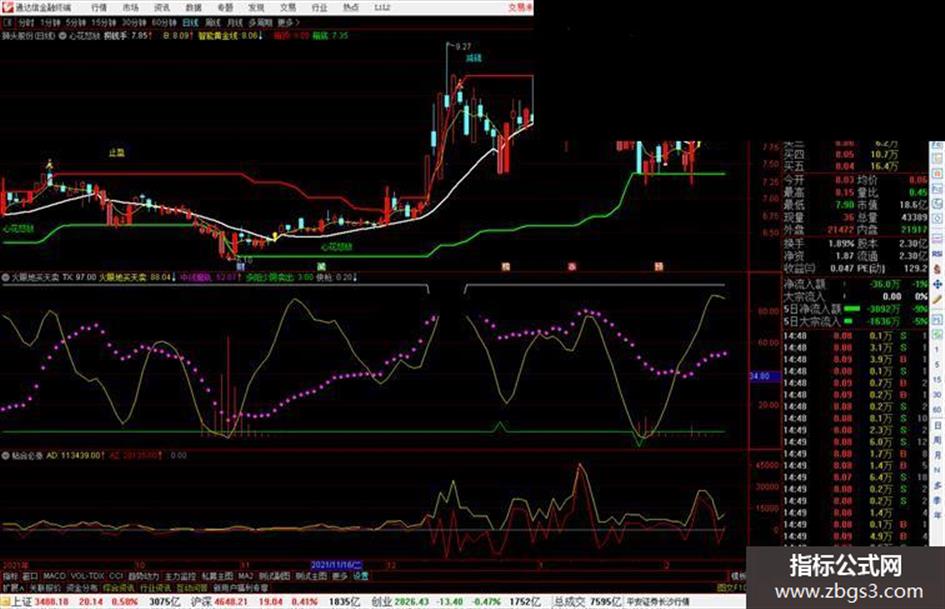Select the MA2 indicator tab
This screenshot has height=609, width=945.
(245, 576)
